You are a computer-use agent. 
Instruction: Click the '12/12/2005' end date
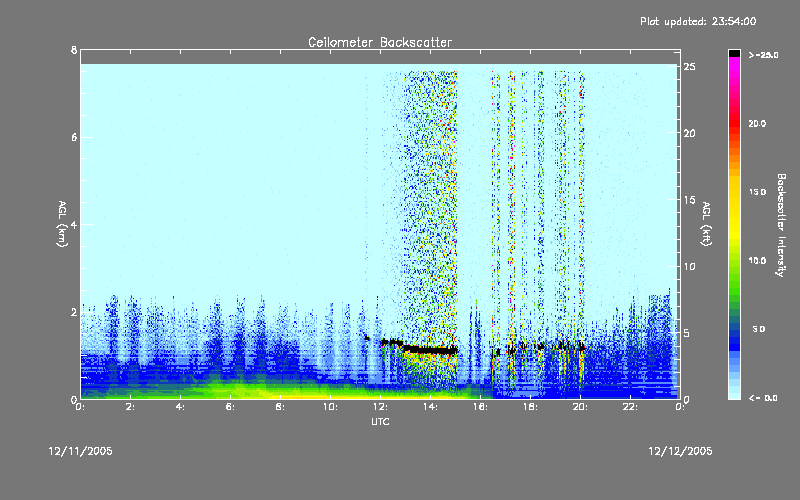(x=680, y=451)
